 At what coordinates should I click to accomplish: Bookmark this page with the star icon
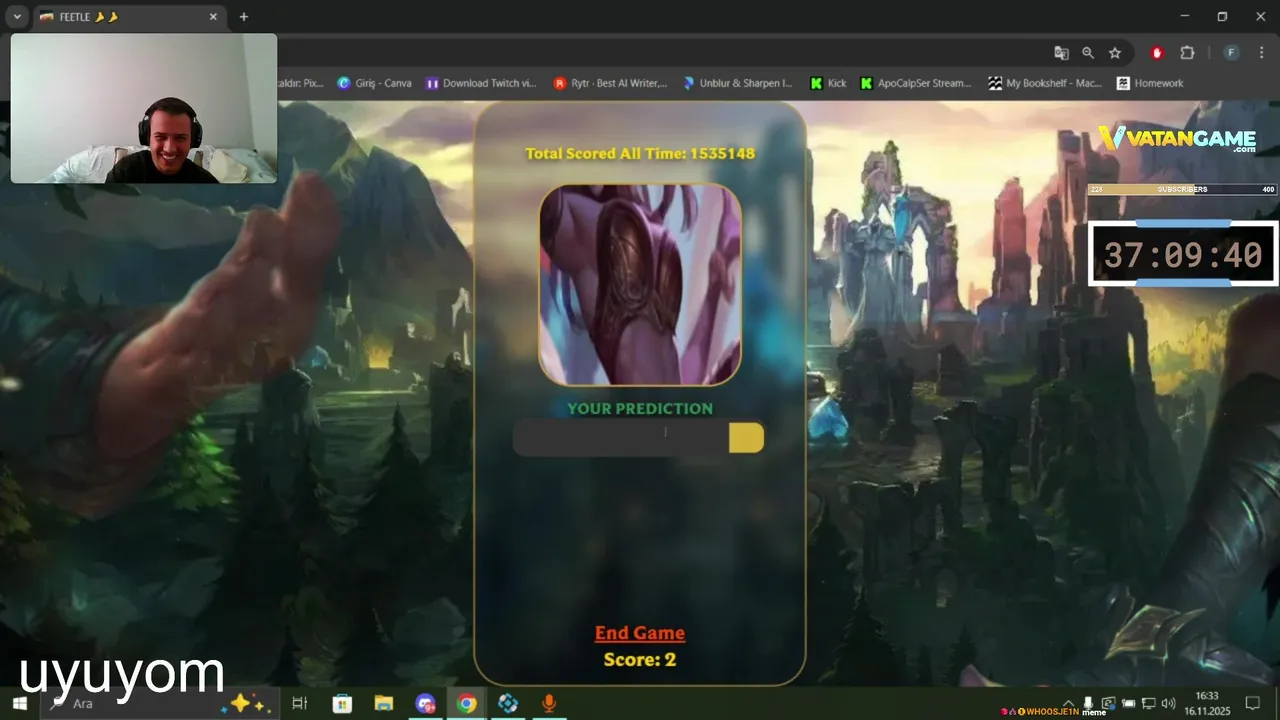pyautogui.click(x=1115, y=53)
